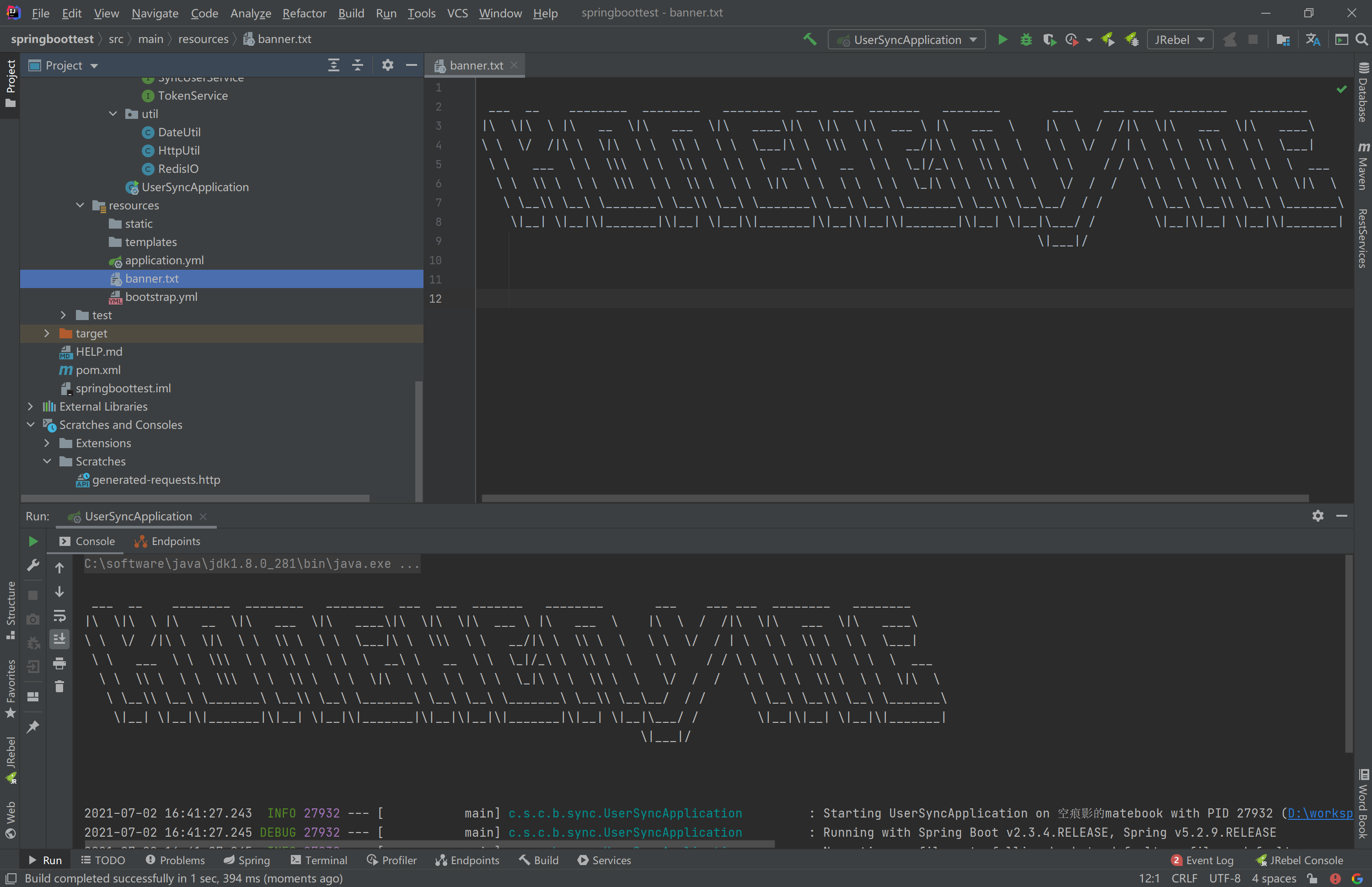Click the D:\worksp path link in the console
The image size is (1372, 887).
[1319, 813]
